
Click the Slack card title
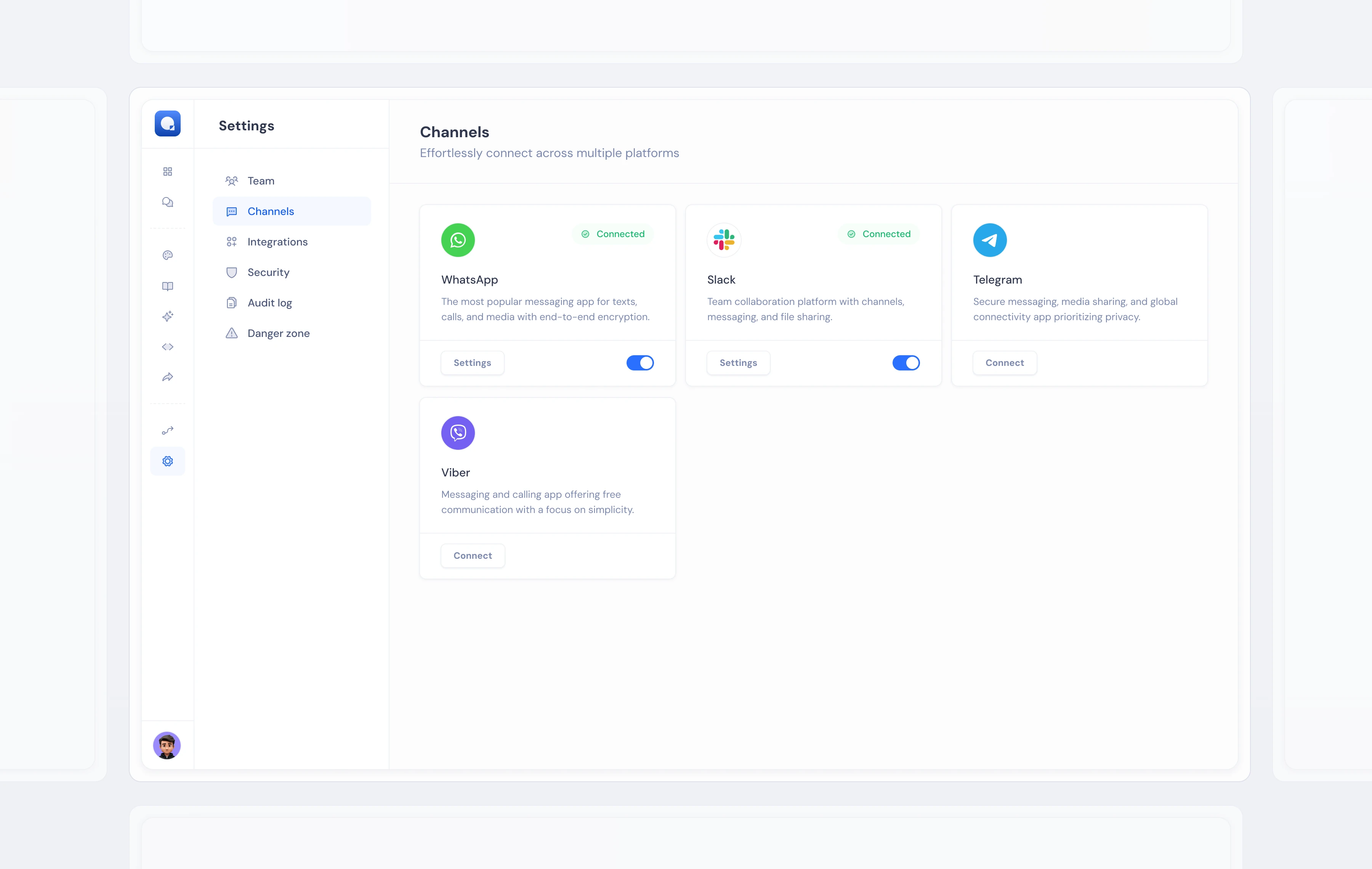(721, 280)
